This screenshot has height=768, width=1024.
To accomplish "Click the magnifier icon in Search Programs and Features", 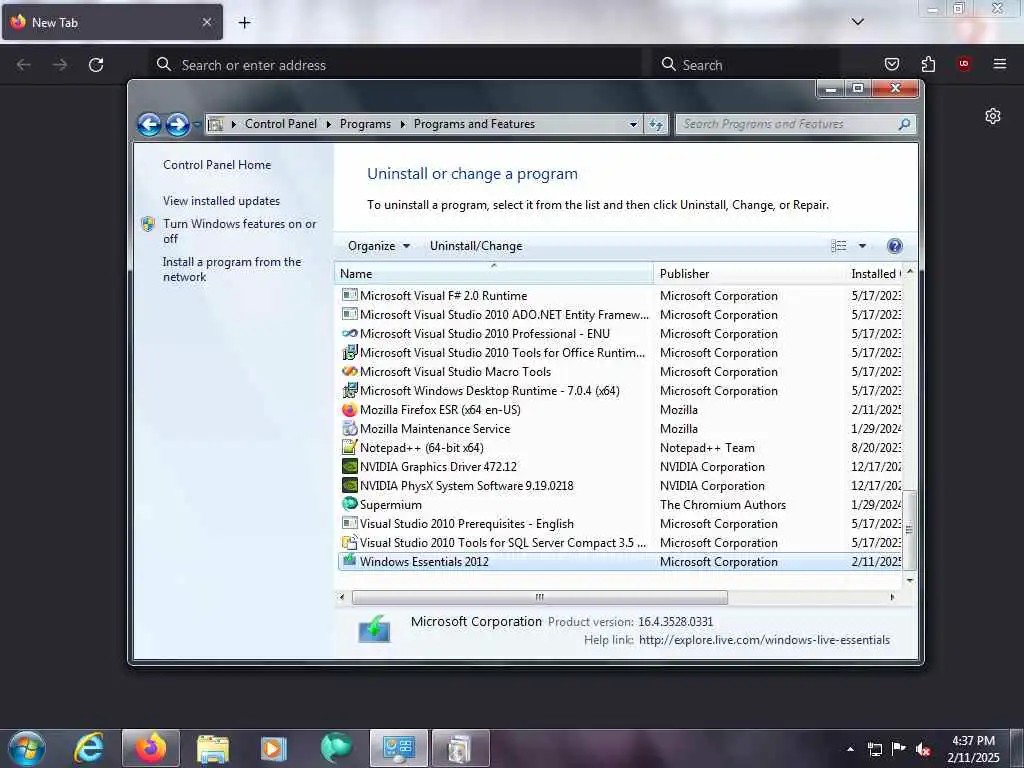I will coord(904,124).
